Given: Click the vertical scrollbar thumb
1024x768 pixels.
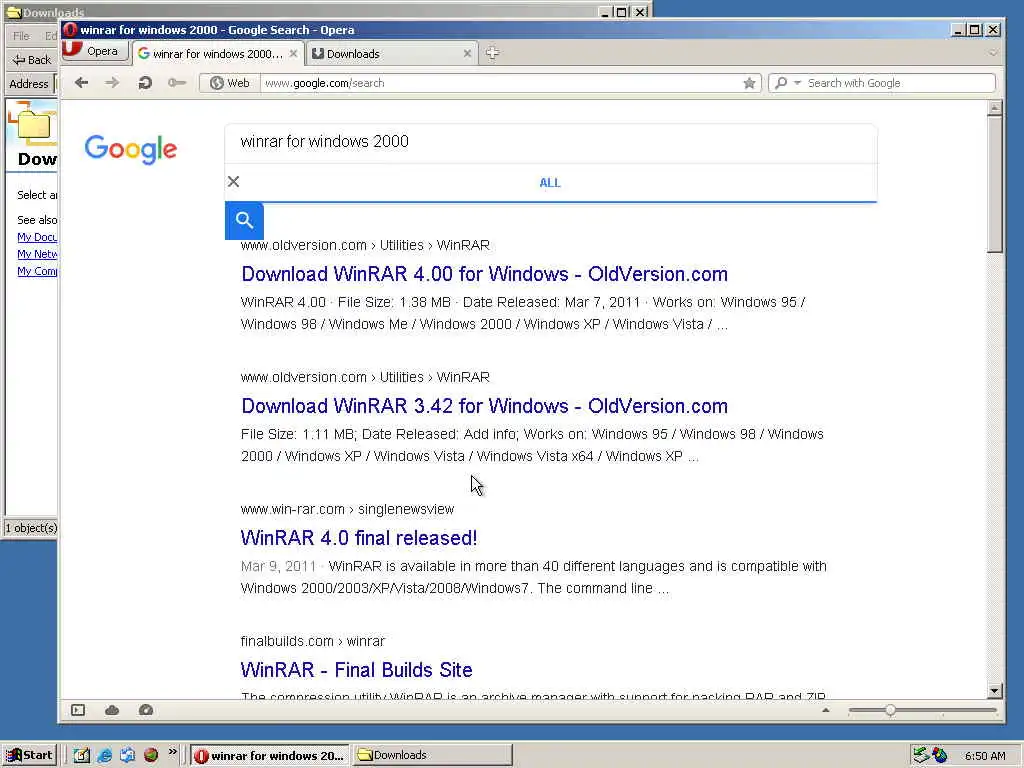Looking at the screenshot, I should [995, 184].
